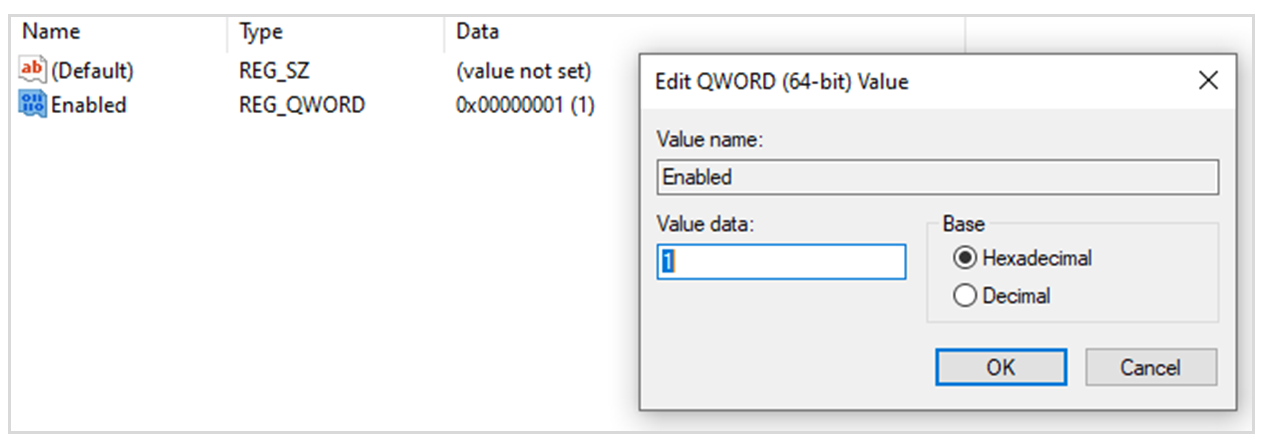
Task: Switch base to Decimal
Action: pos(965,296)
